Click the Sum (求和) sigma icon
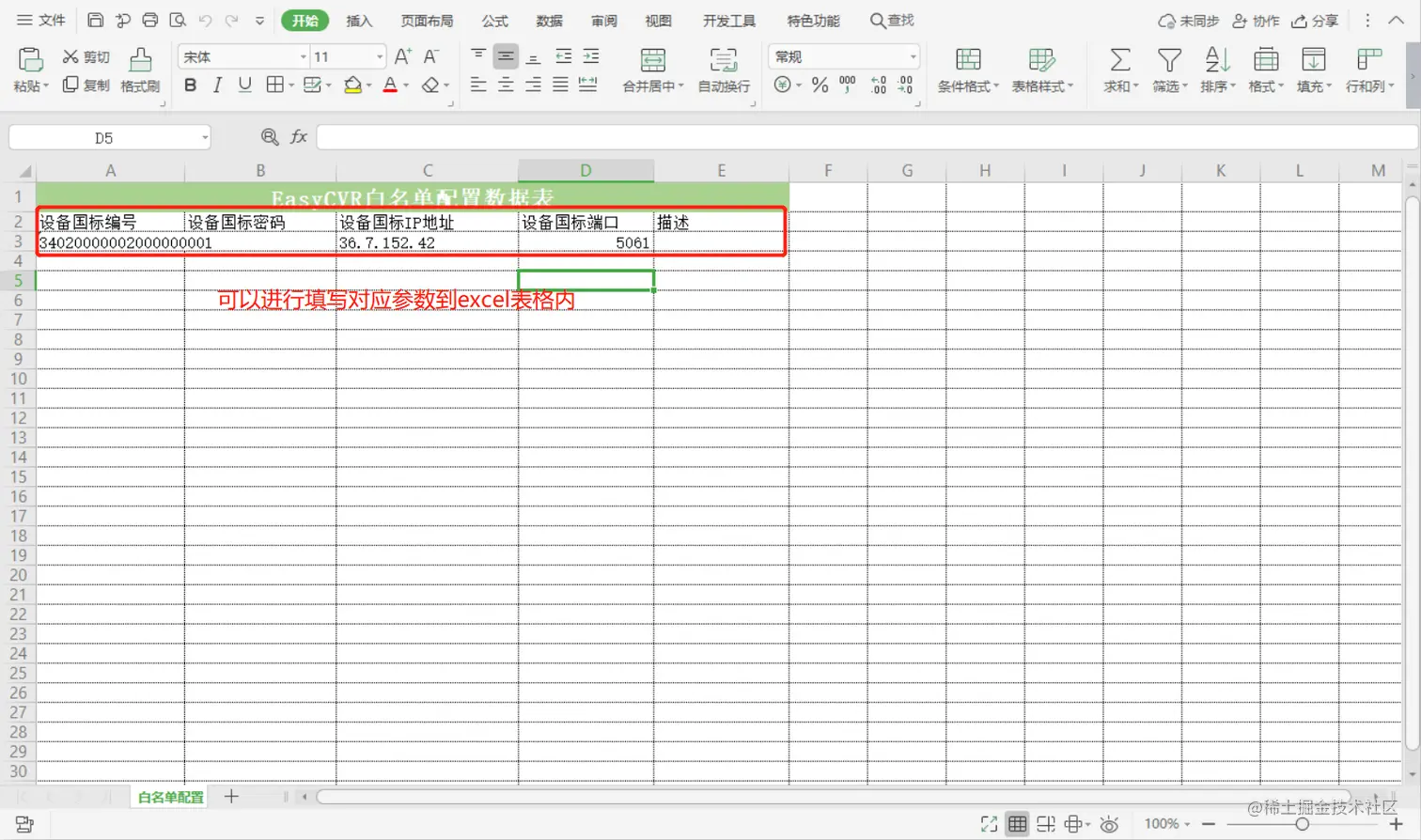 [x=1119, y=60]
